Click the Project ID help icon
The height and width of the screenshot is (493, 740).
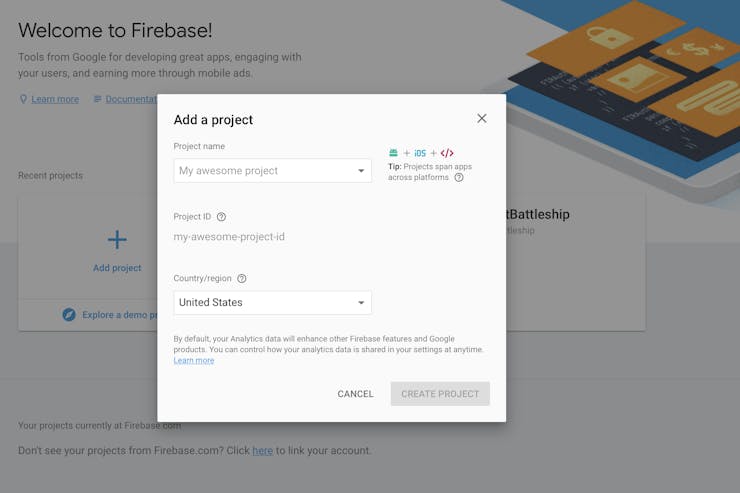click(221, 217)
